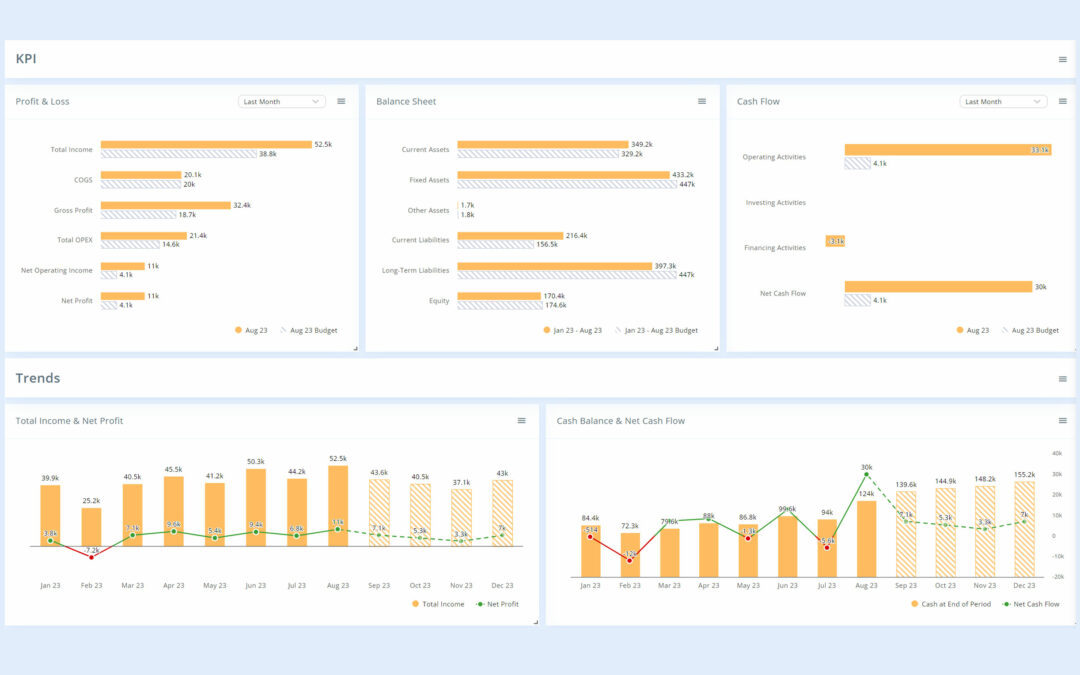Click the Current Liabilities row label

point(420,240)
